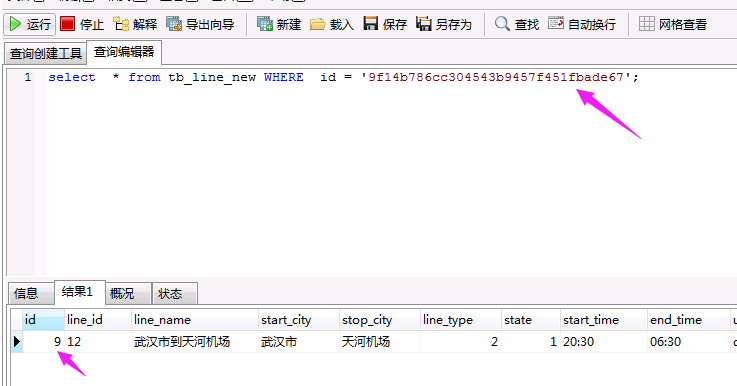This screenshot has width=737, height=386.
Task: Click cell 武汉市到天河机场
Action: pos(195,341)
